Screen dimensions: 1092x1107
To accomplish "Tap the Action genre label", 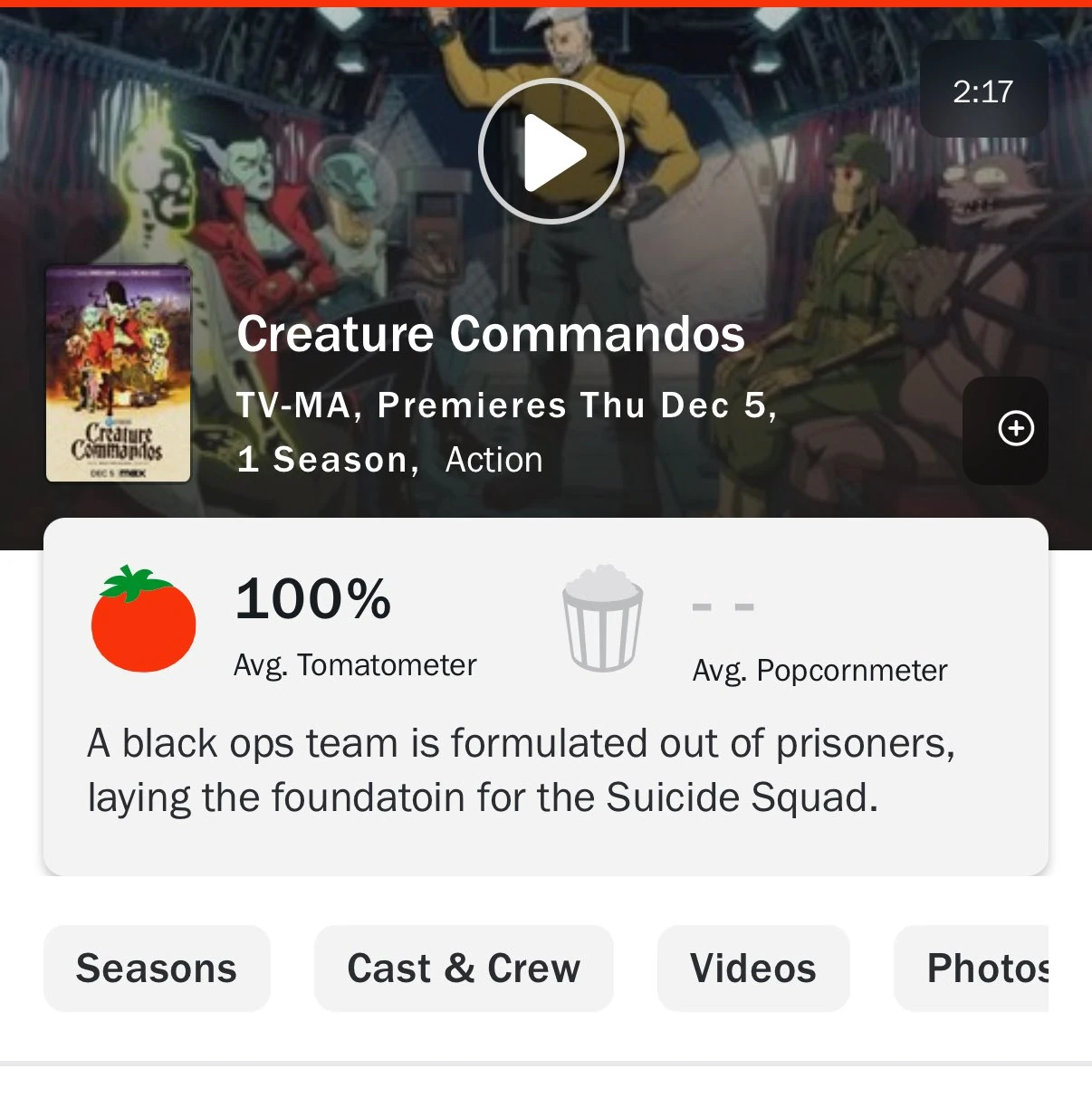I will pos(493,460).
